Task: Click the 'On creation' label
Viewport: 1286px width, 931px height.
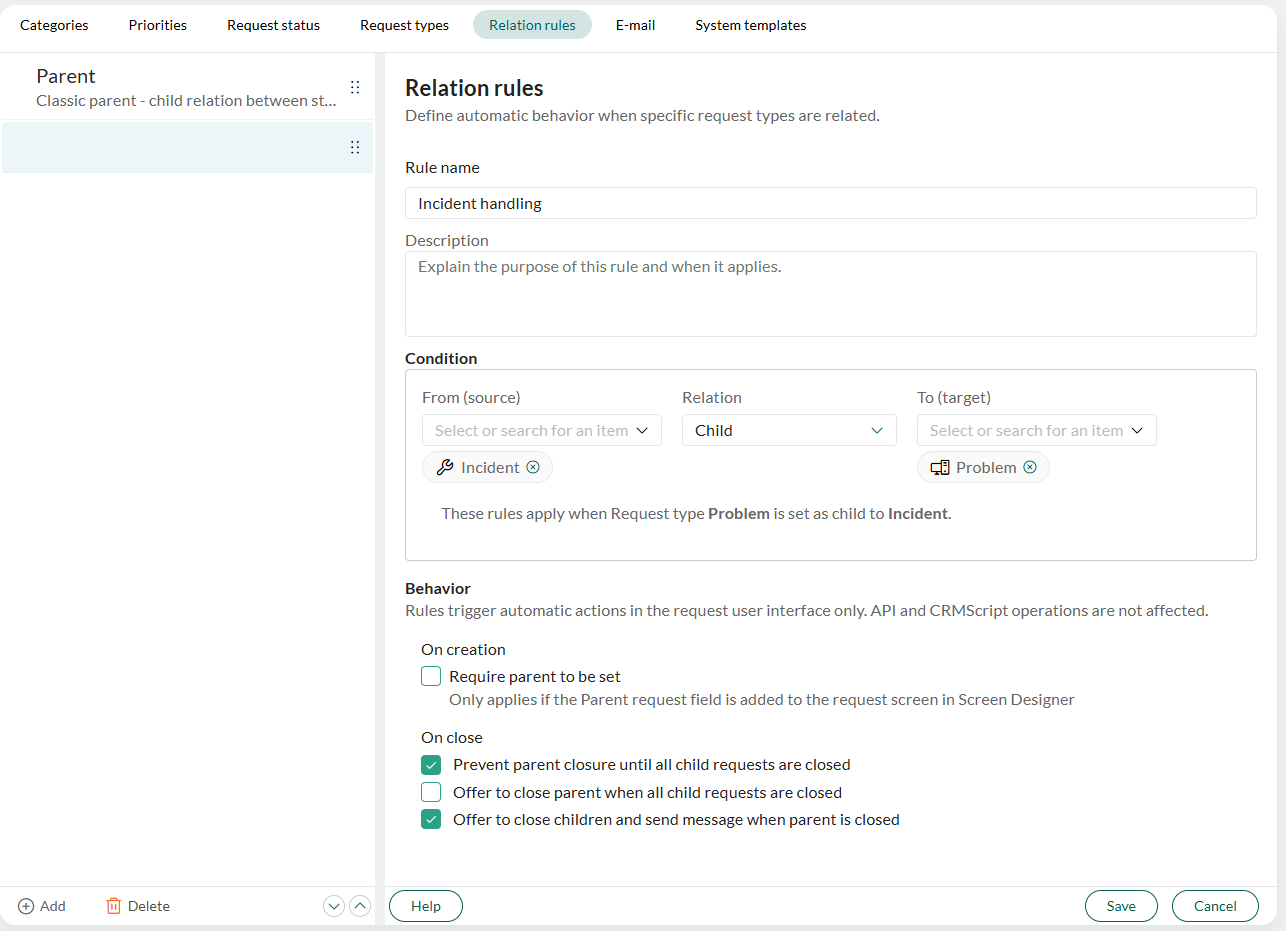Action: coord(463,649)
